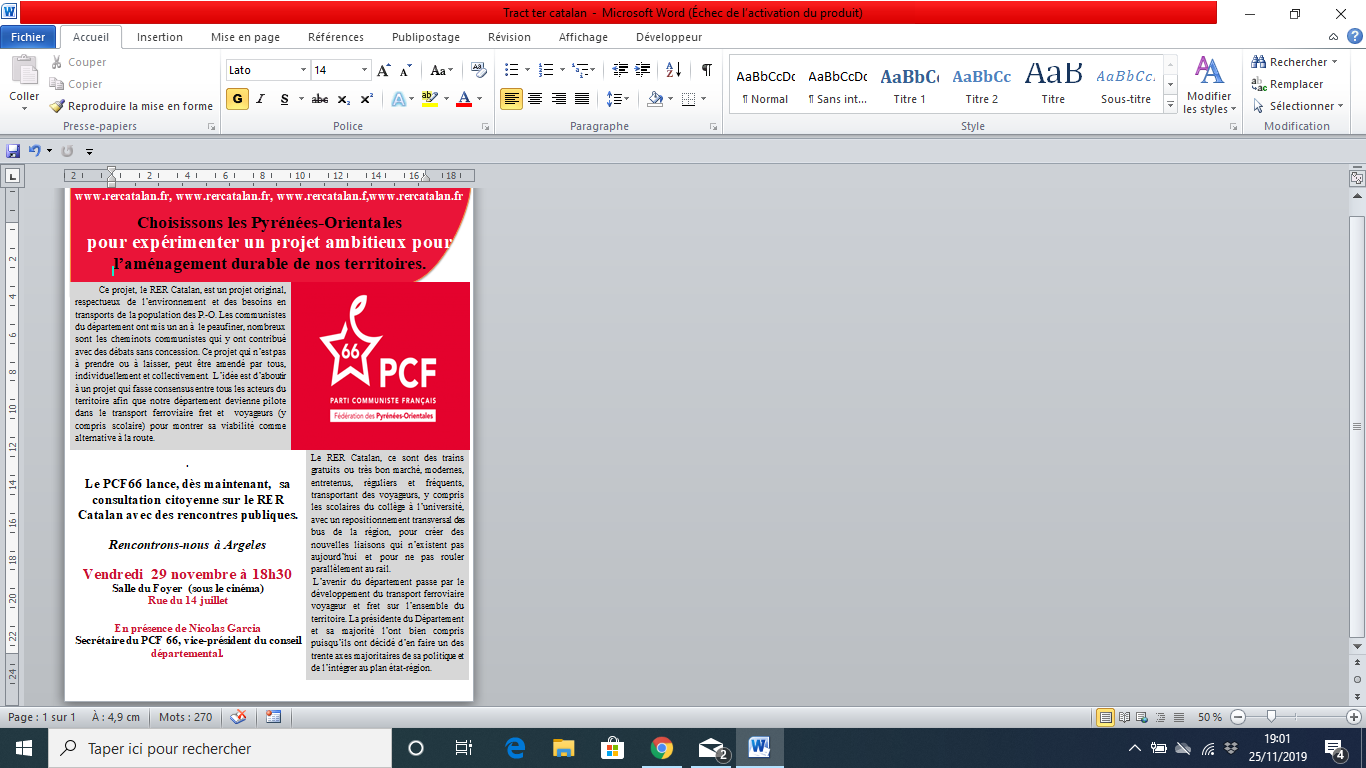Viewport: 1366px width, 768px height.
Task: Decrease paragraph indent
Action: 619,70
